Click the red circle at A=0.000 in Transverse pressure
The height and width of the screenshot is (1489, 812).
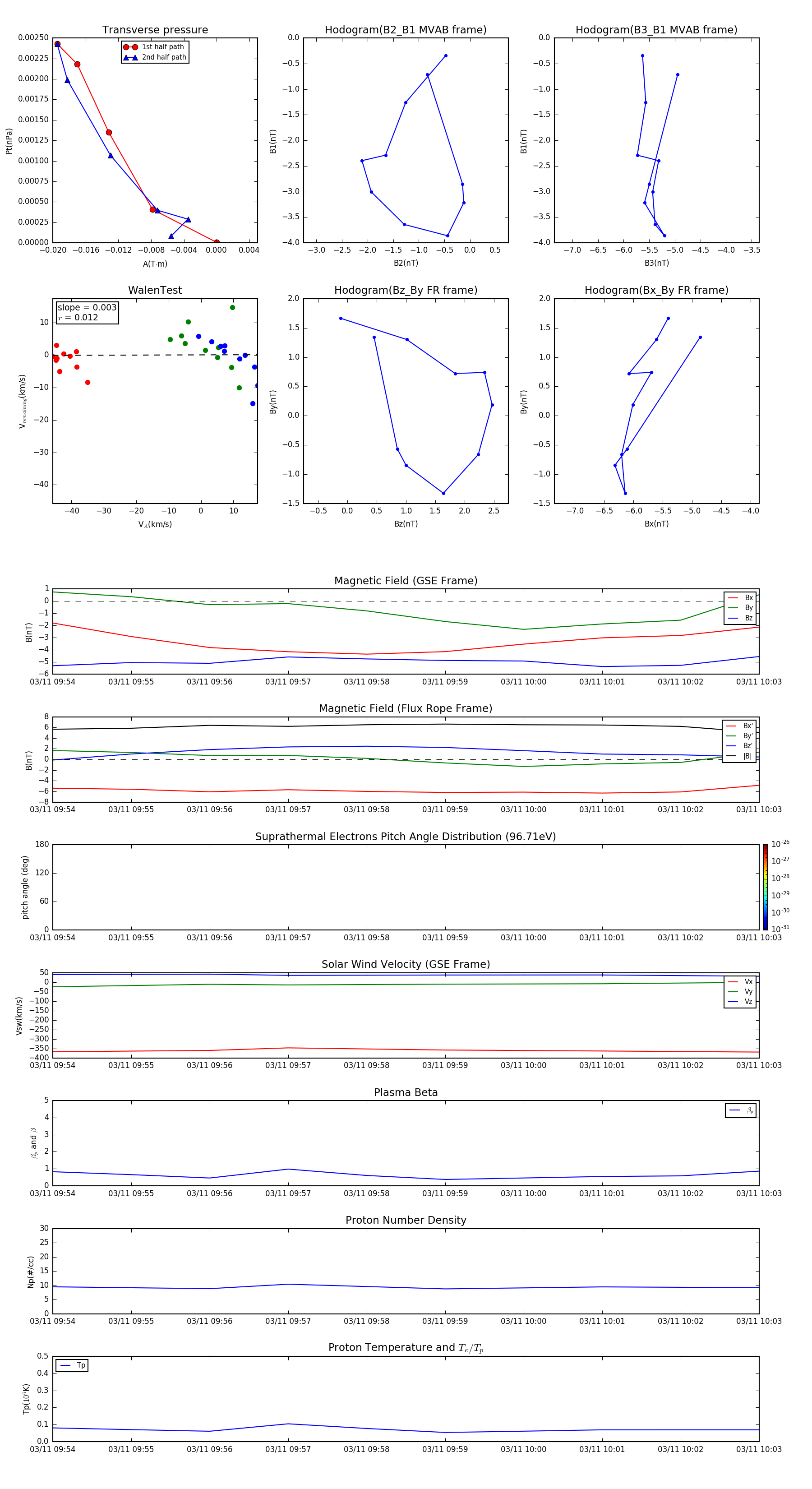pyautogui.click(x=216, y=242)
